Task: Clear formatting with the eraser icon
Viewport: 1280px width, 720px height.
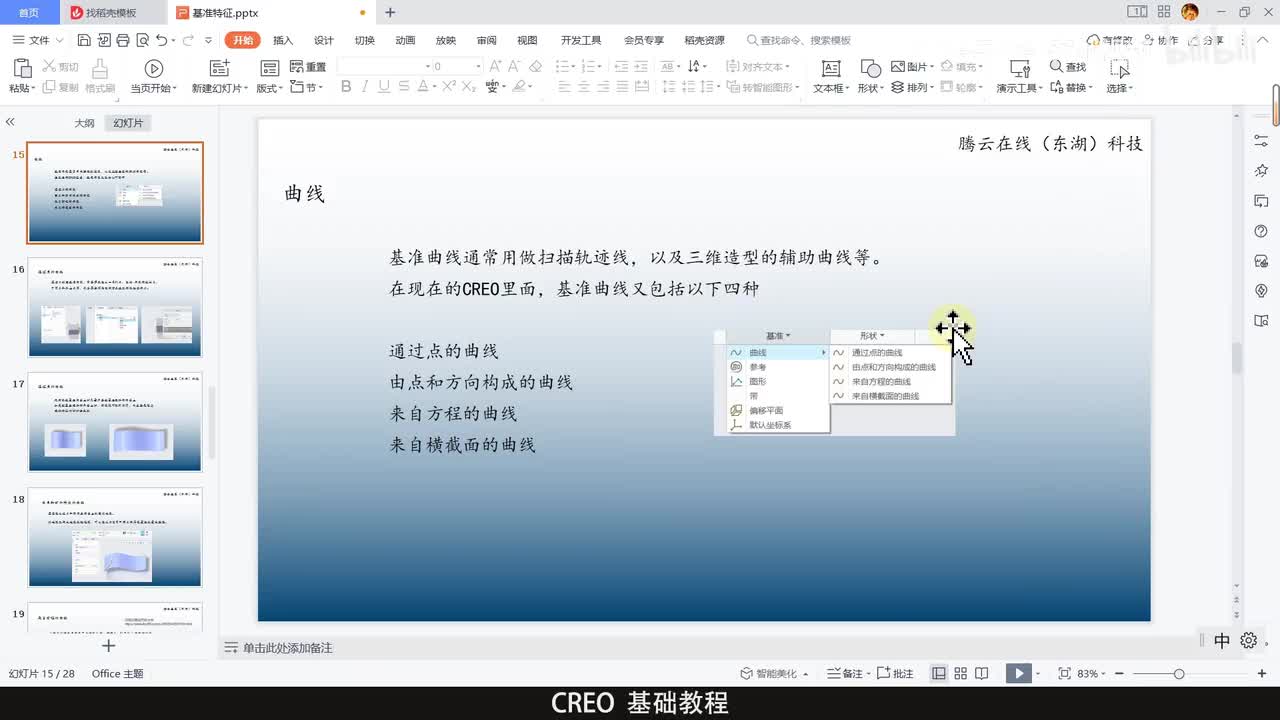Action: (x=535, y=66)
